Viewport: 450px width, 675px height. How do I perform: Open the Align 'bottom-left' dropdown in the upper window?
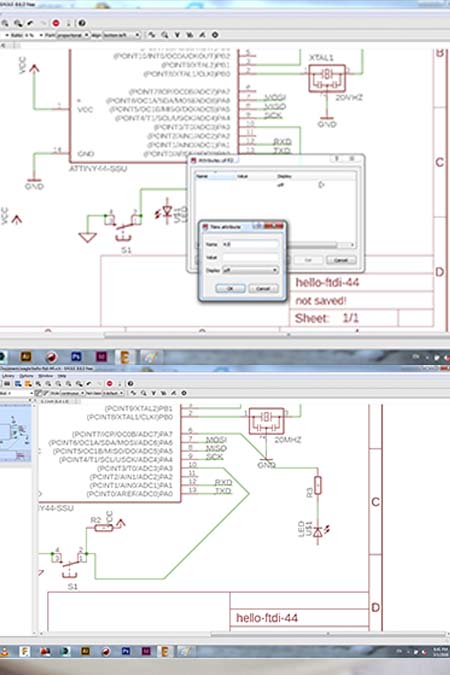click(x=122, y=35)
